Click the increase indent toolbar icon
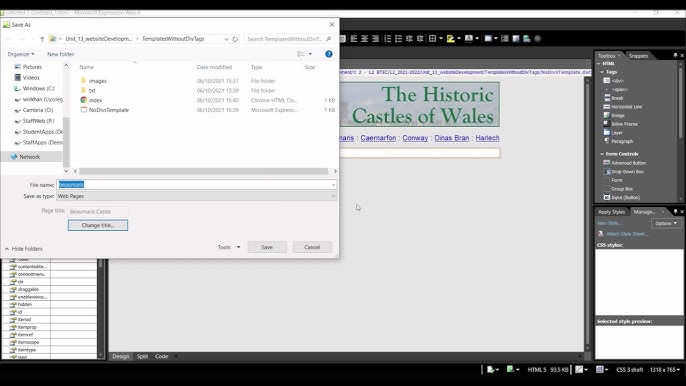The image size is (686, 386). tap(420, 39)
